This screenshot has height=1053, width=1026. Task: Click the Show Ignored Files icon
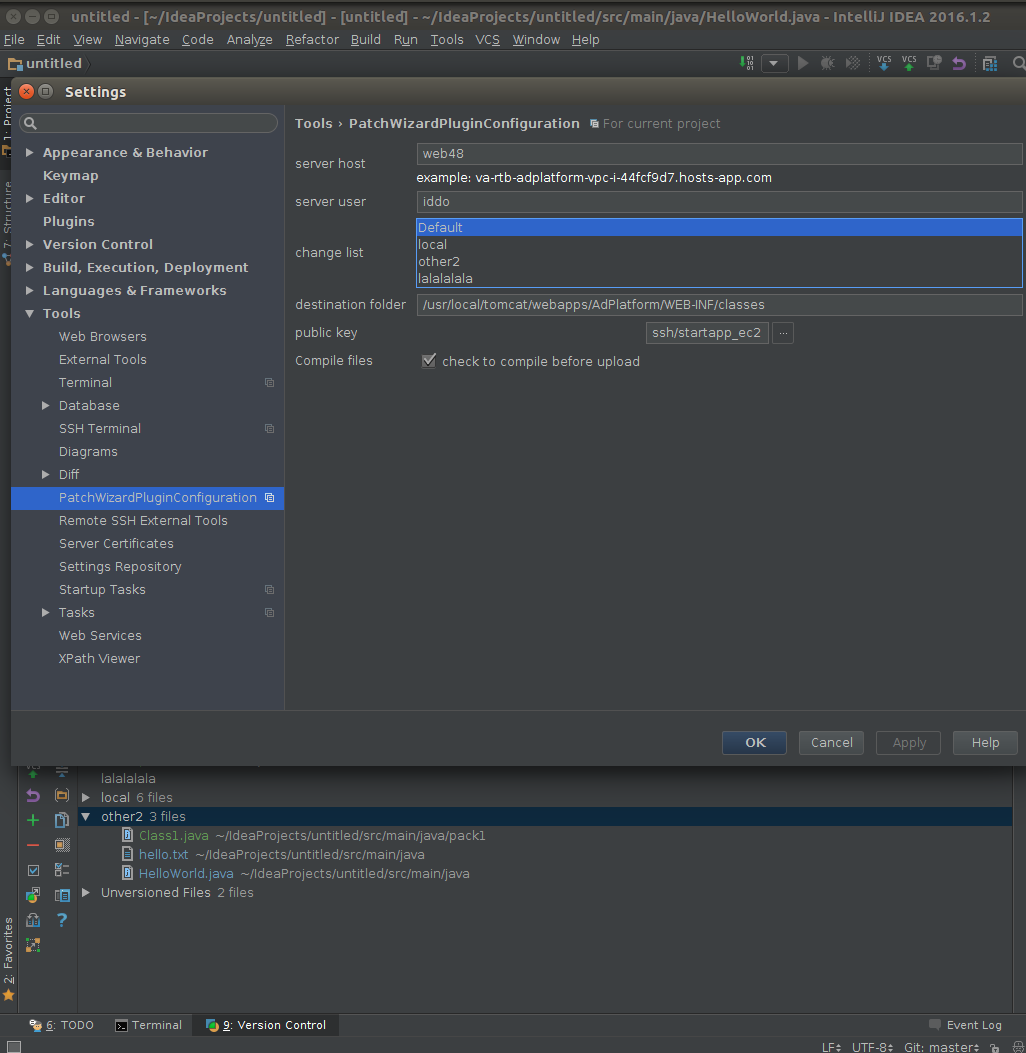pos(62,845)
